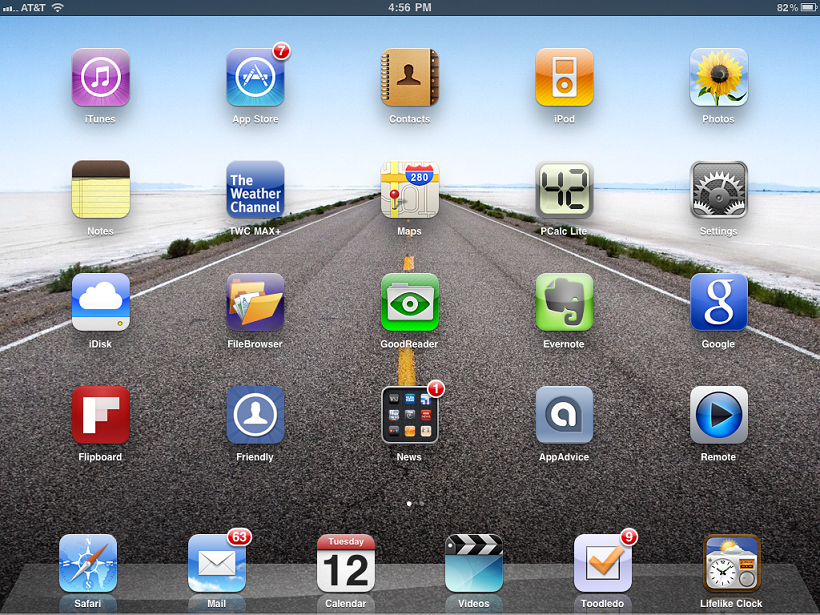This screenshot has height=615, width=820.
Task: Open the GoodReader app
Action: click(x=409, y=302)
